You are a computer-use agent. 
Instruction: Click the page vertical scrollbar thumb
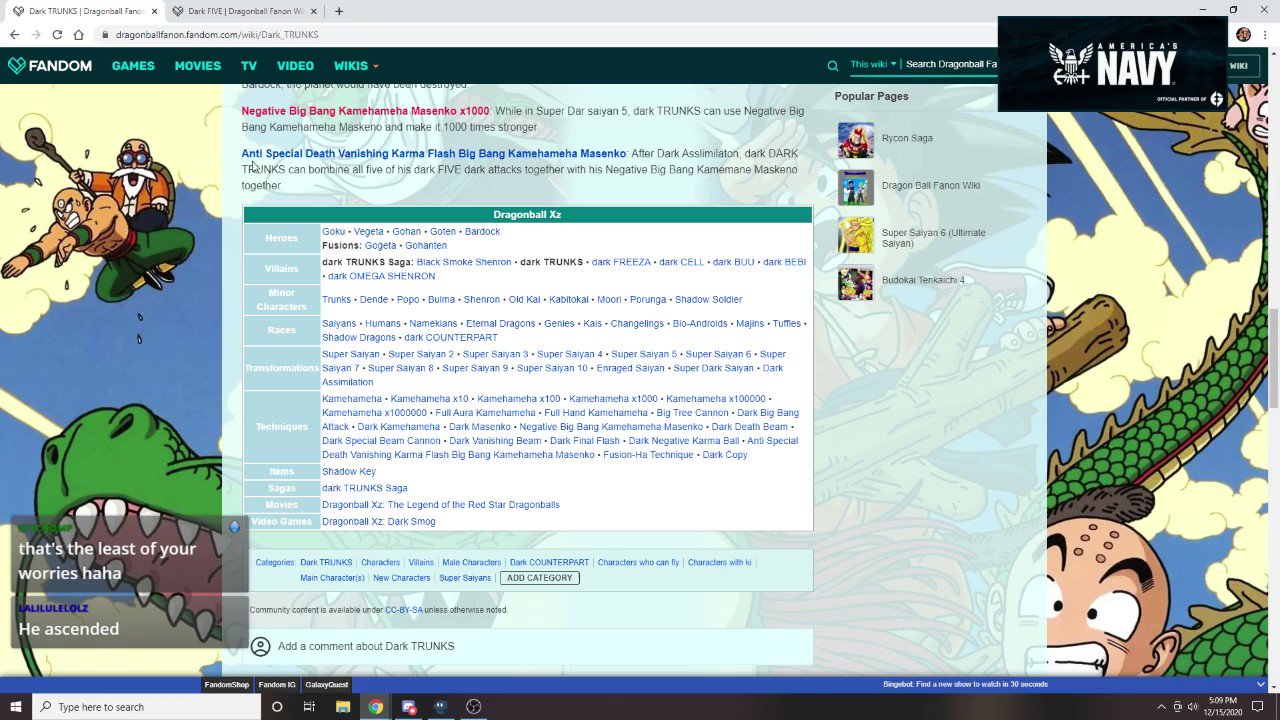[1274, 358]
